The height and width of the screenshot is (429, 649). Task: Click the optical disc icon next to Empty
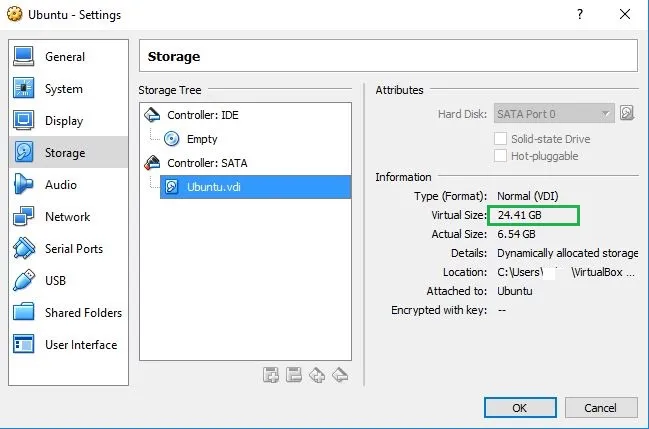click(x=171, y=139)
